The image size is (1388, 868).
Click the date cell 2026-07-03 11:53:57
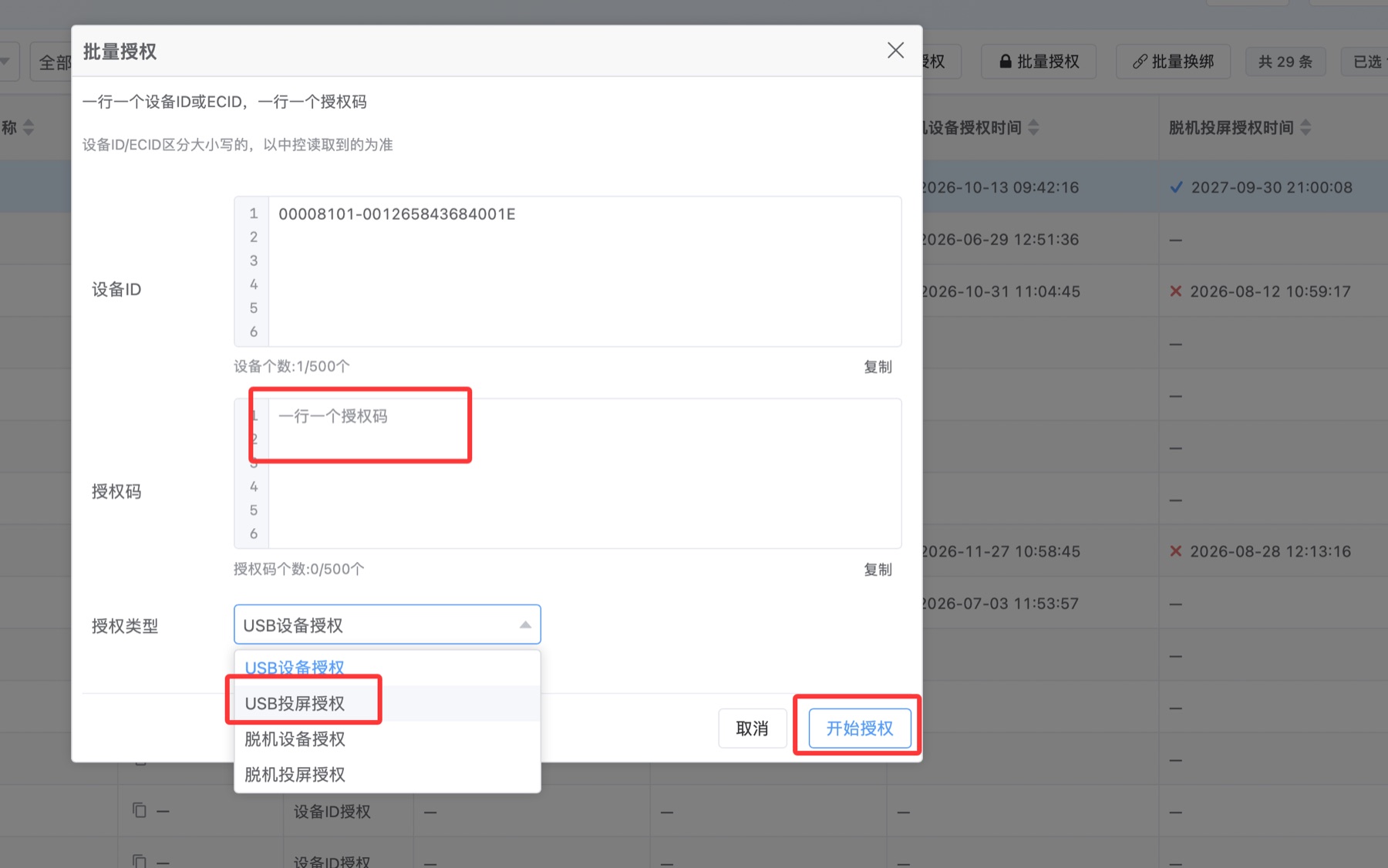(1001, 604)
